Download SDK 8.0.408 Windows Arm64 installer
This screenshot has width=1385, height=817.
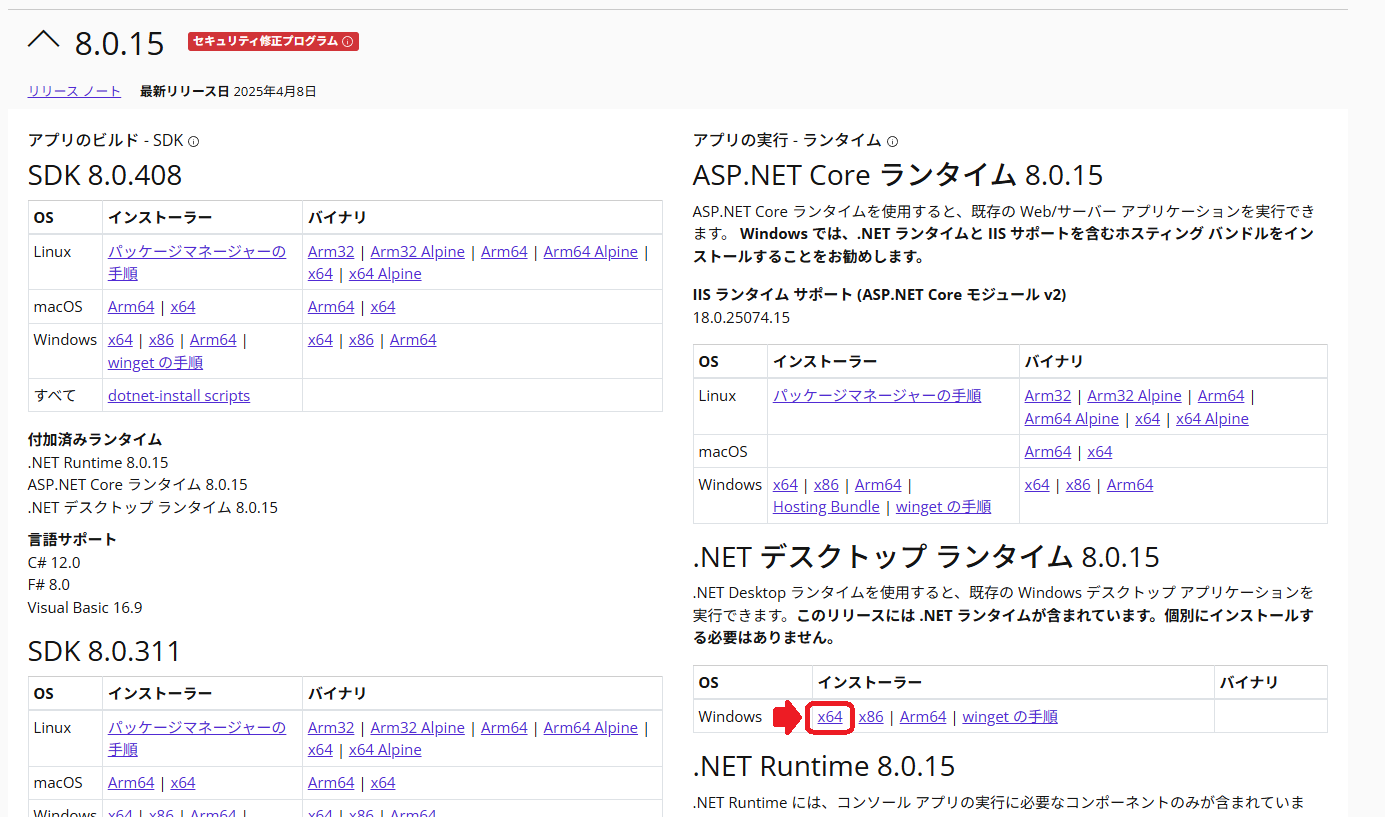coord(213,340)
